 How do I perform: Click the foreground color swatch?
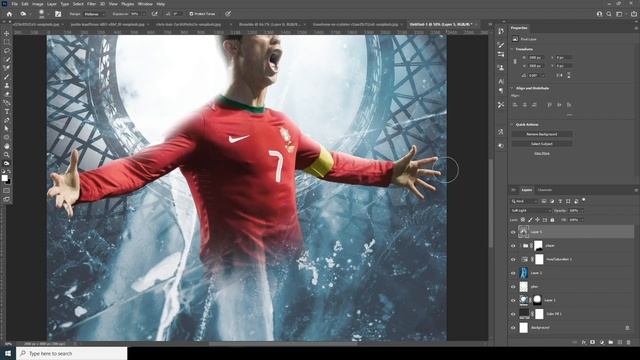[4, 178]
